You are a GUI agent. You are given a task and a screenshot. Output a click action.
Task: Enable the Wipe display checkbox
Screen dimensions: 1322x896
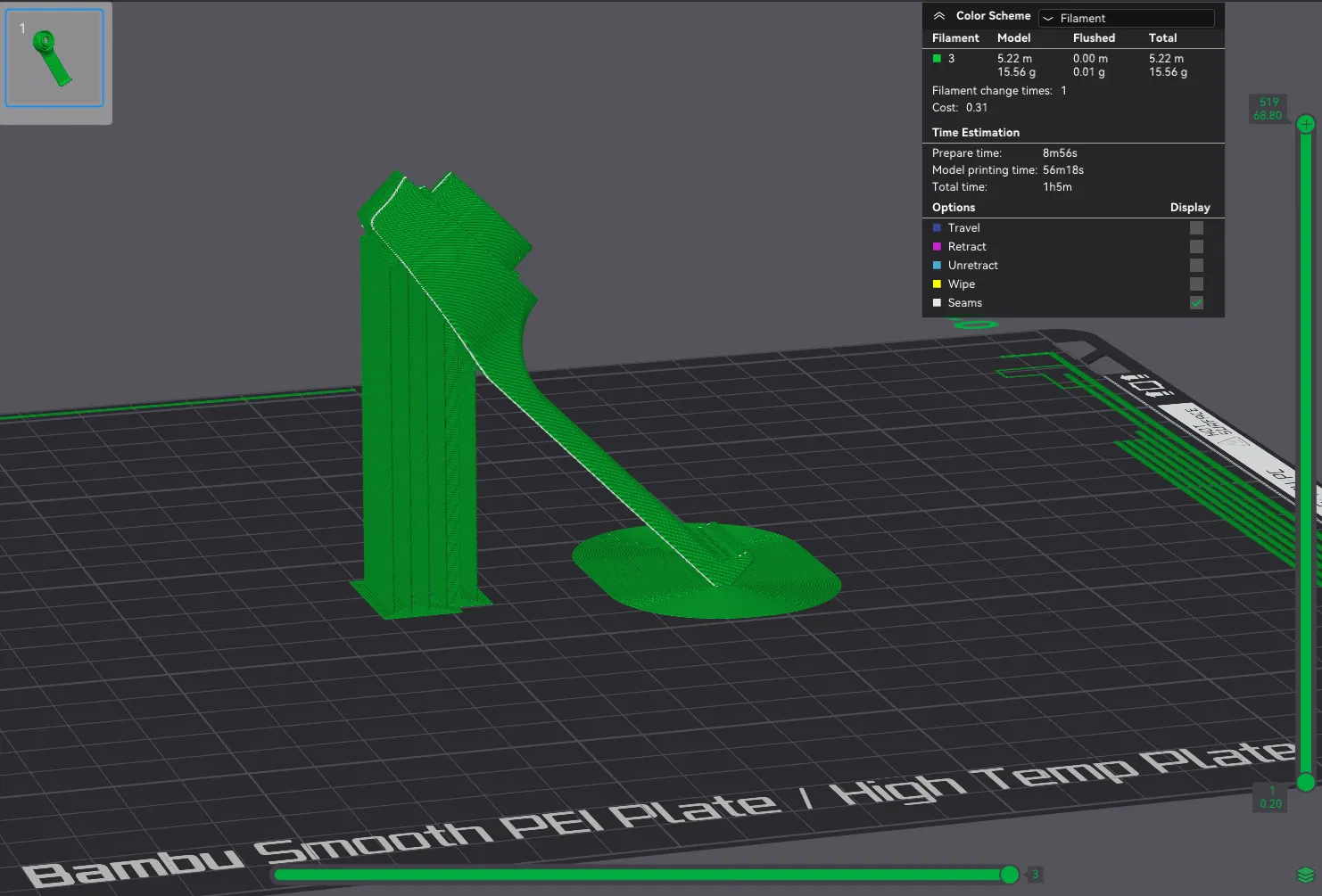pos(1196,284)
